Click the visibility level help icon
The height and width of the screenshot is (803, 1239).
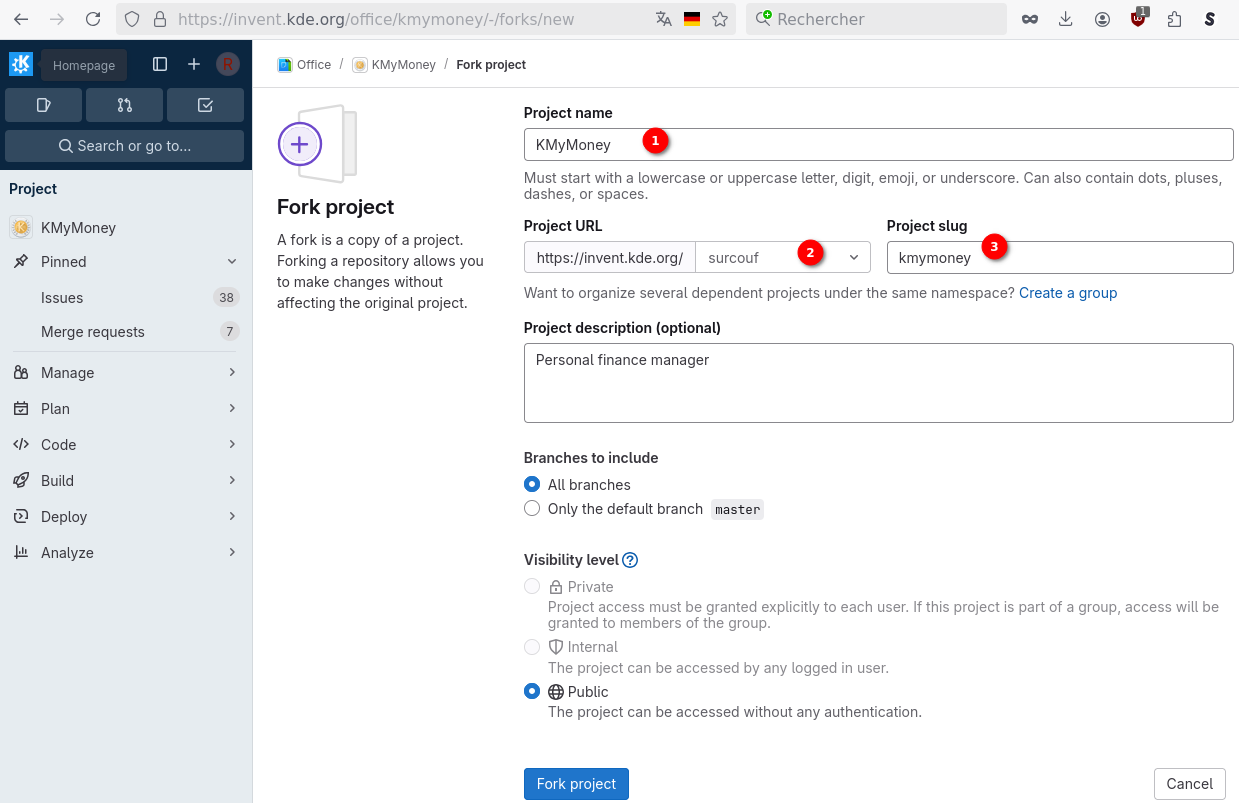coord(630,560)
